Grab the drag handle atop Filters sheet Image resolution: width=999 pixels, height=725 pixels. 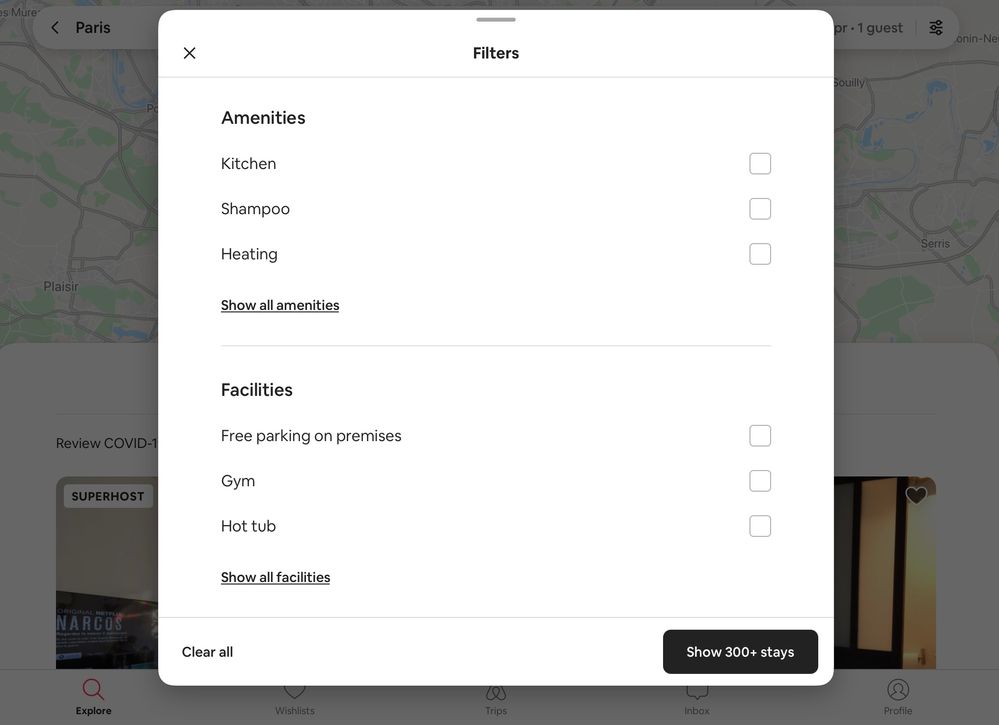[496, 19]
